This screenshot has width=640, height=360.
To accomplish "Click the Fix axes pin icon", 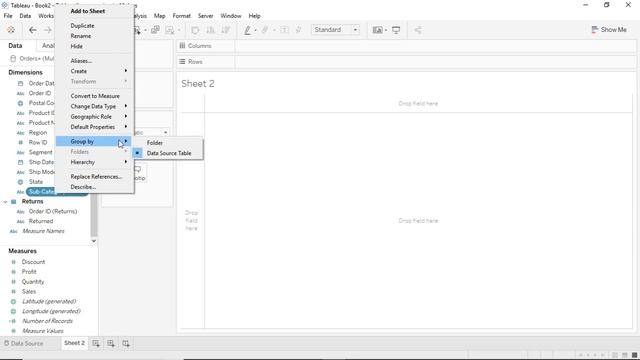I will pyautogui.click(x=298, y=30).
